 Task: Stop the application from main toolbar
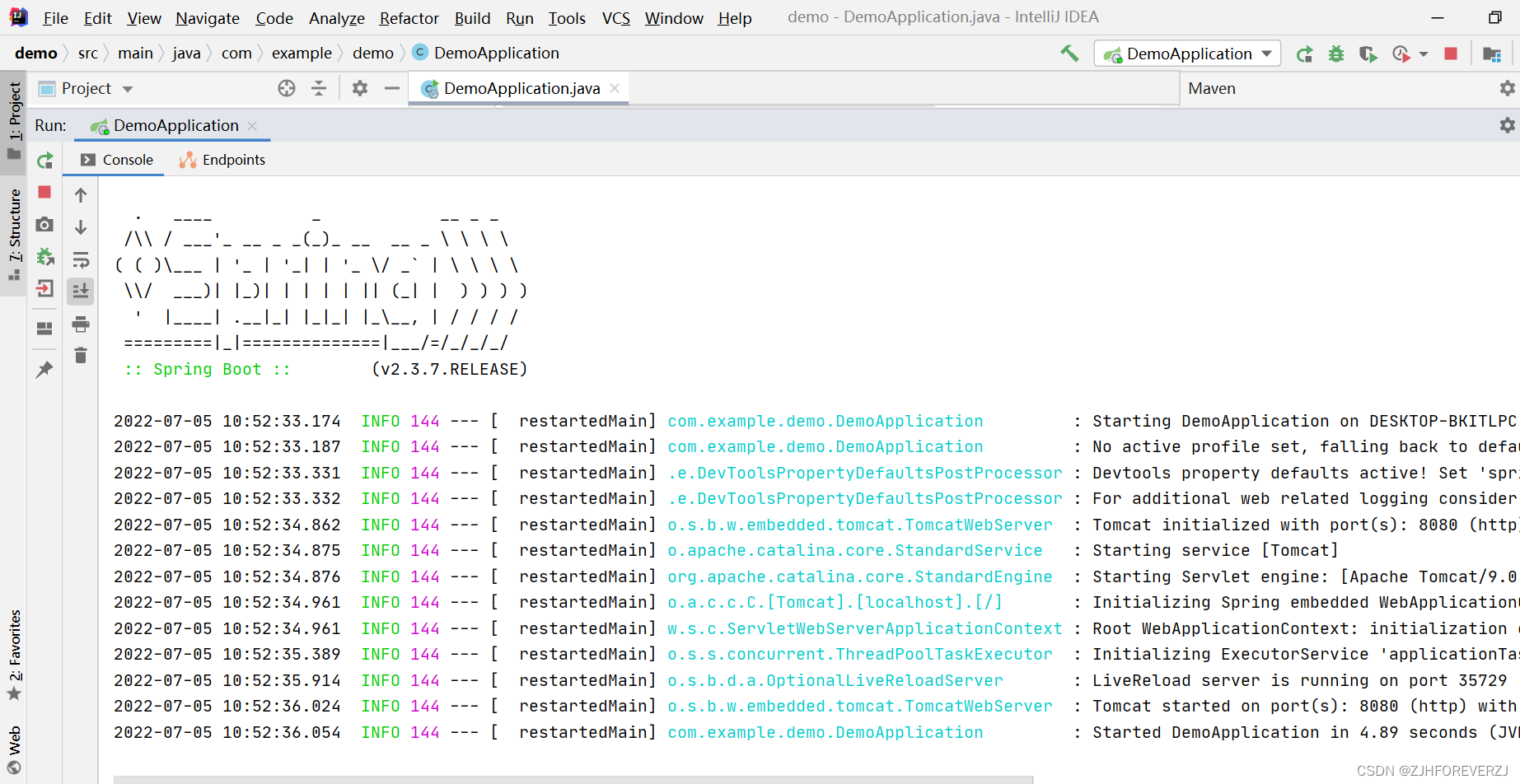[x=1451, y=54]
